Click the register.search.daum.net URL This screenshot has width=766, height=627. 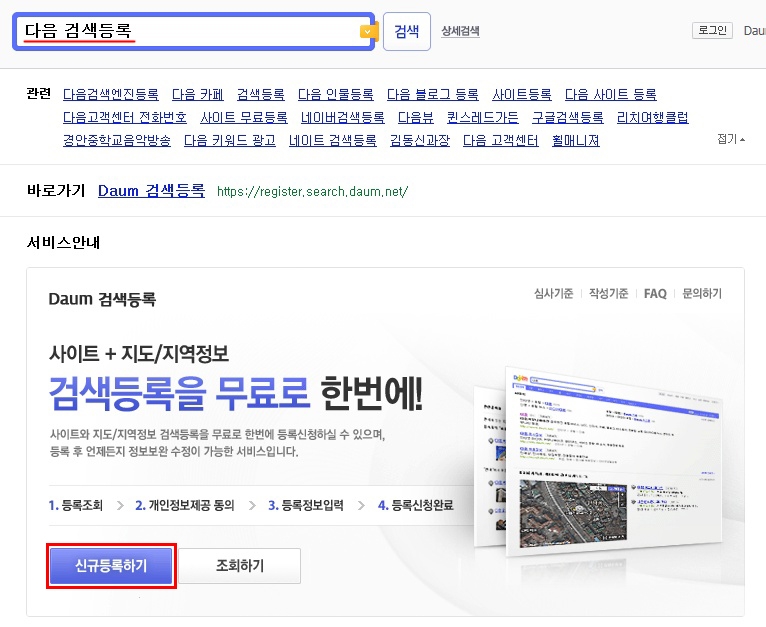(312, 191)
